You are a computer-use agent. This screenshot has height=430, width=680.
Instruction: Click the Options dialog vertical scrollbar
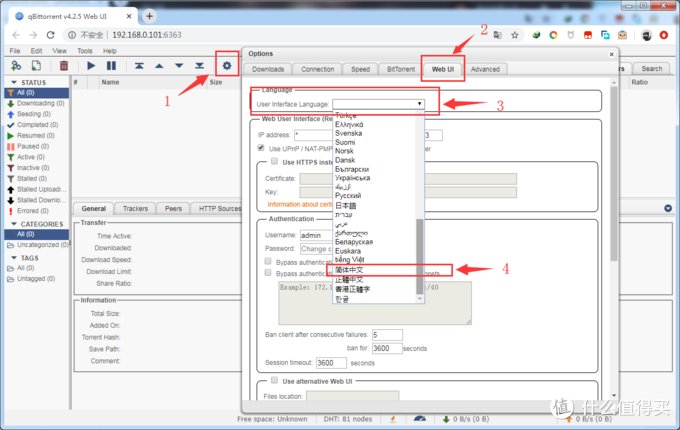[614, 173]
